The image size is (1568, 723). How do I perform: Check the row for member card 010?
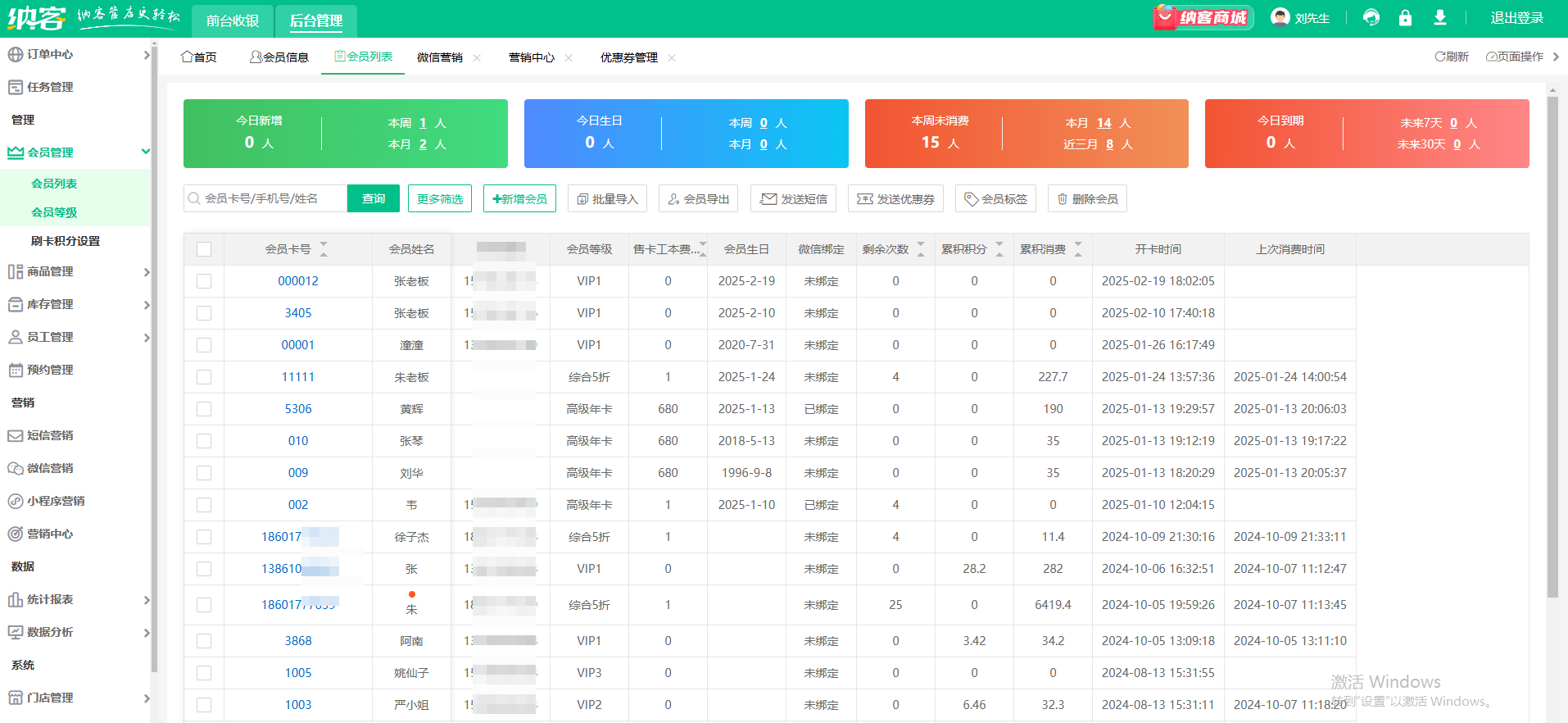click(x=204, y=441)
